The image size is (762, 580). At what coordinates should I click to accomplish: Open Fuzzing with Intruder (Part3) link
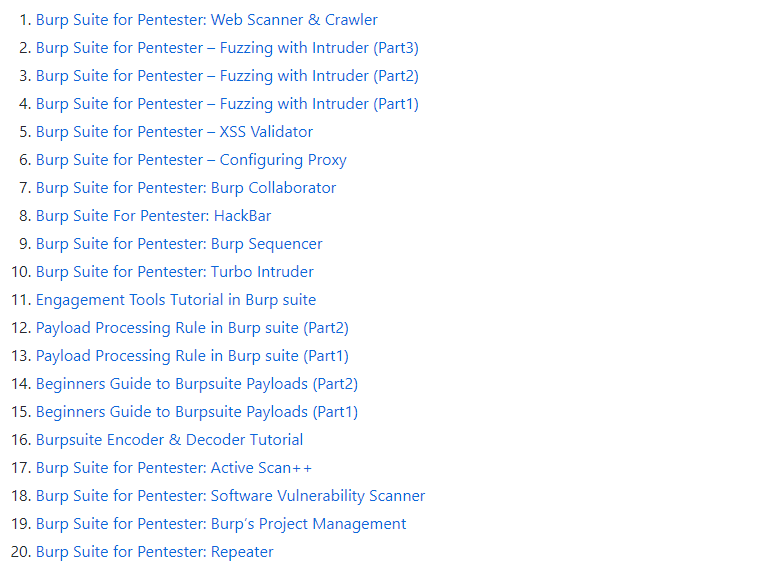227,48
